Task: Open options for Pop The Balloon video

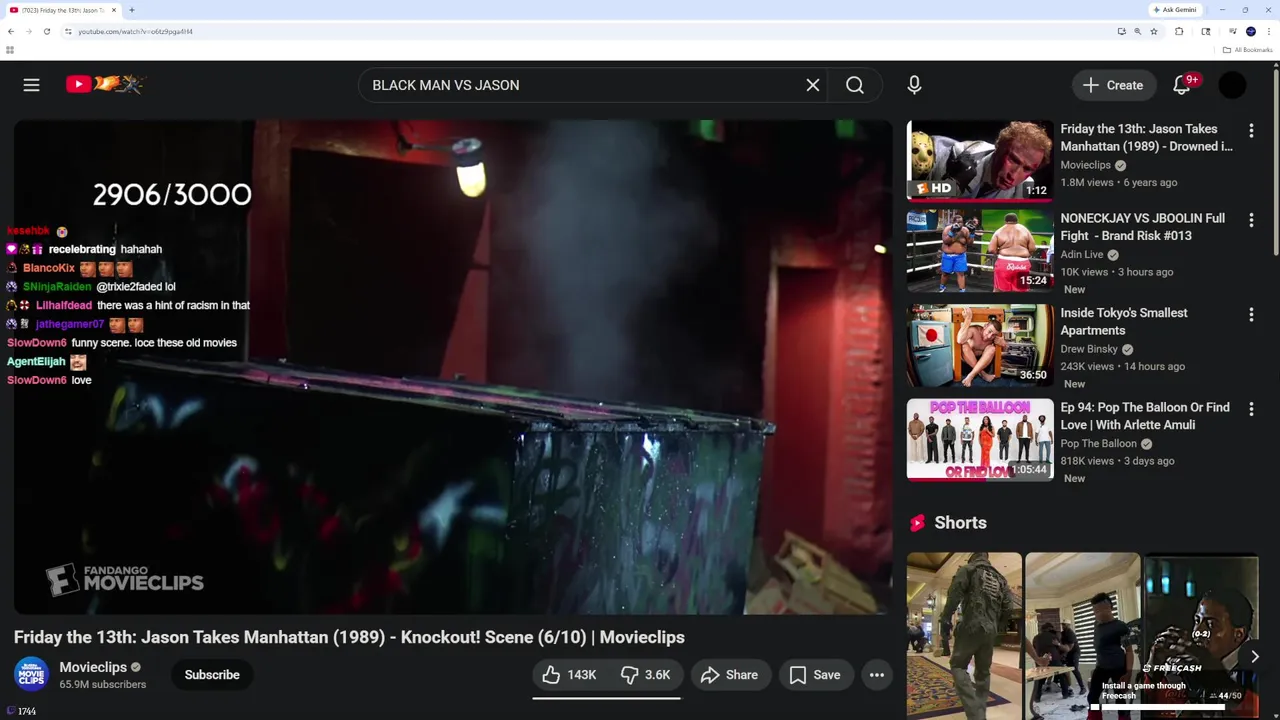Action: coord(1251,409)
